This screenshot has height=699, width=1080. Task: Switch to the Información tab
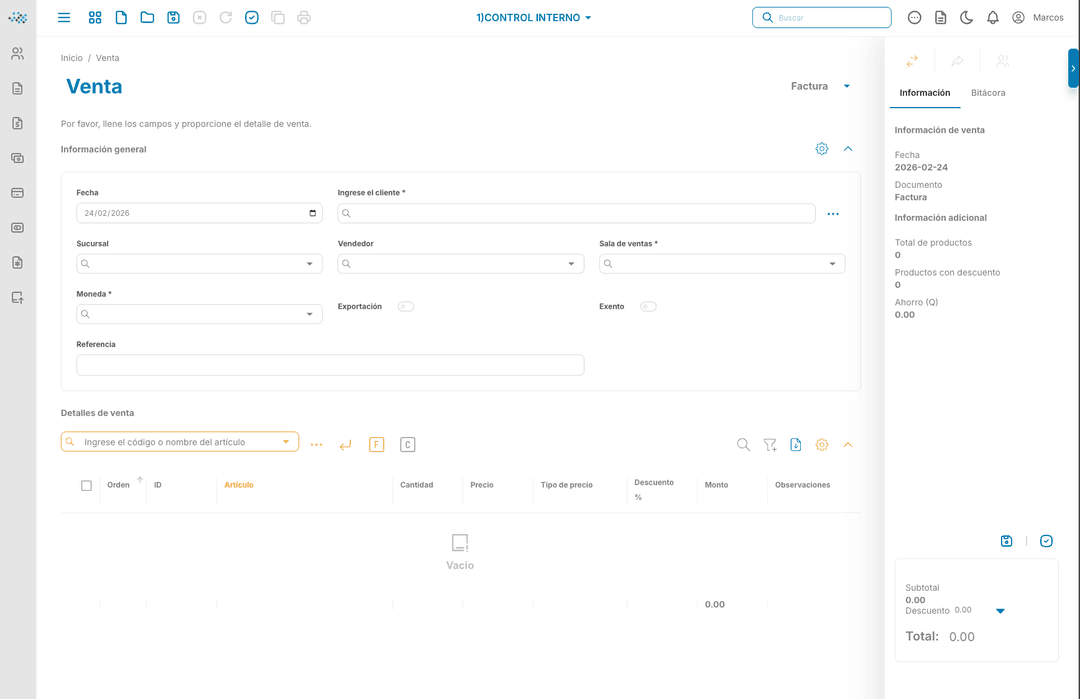[x=924, y=93]
